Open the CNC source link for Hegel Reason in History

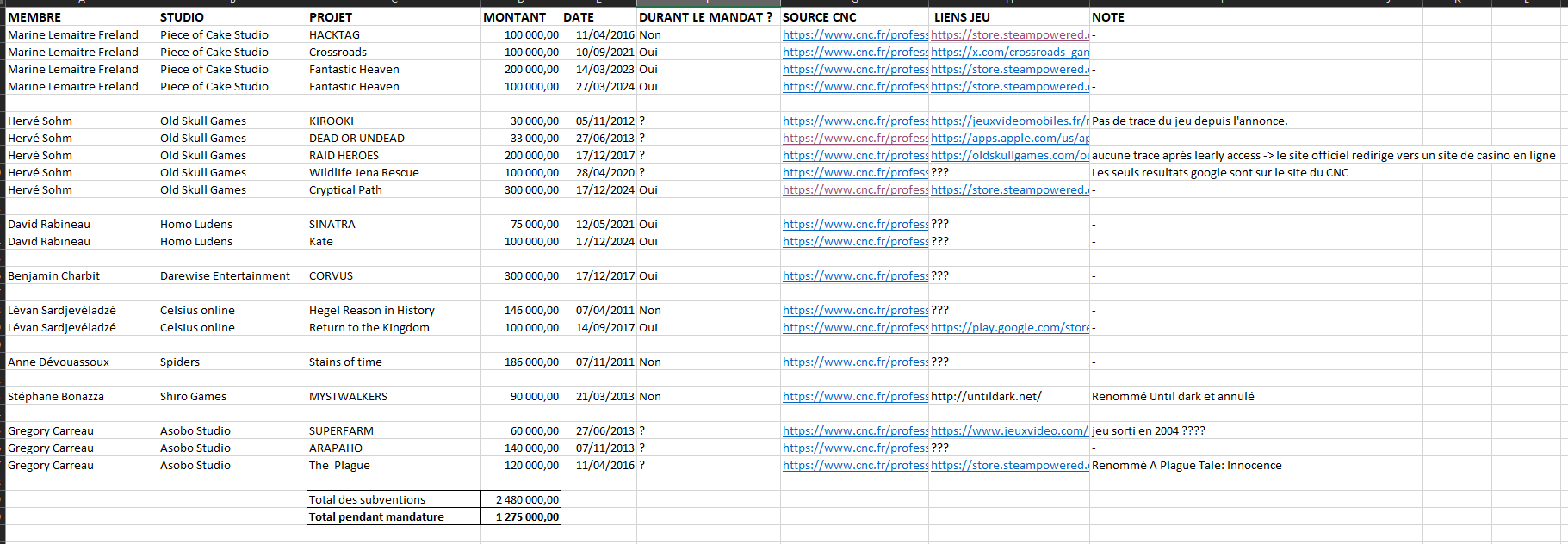855,310
